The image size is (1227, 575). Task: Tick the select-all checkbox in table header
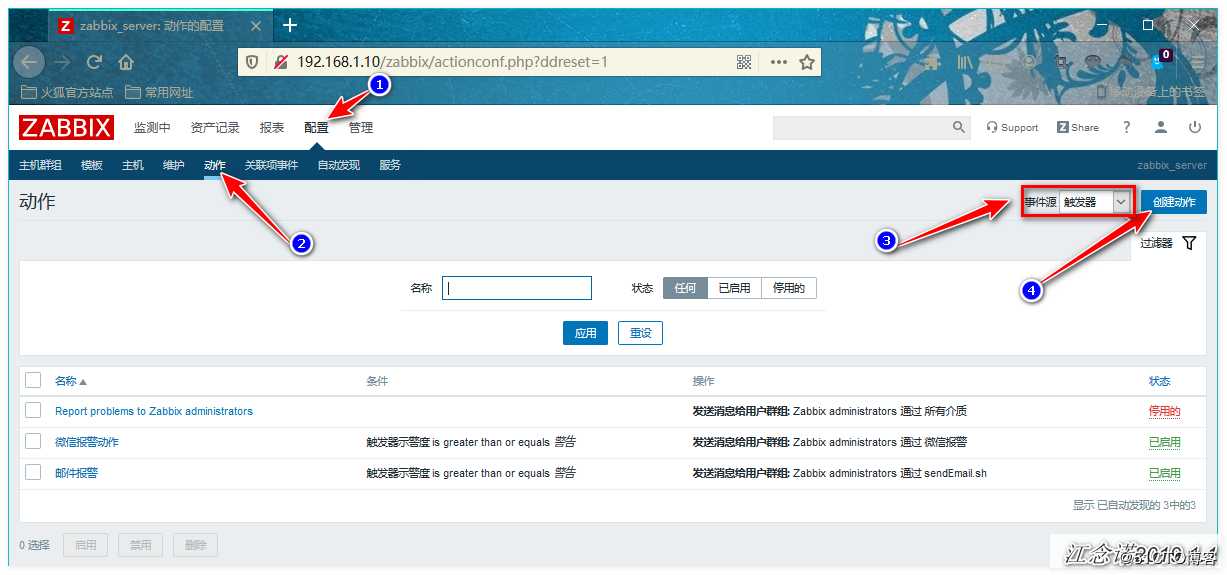tap(33, 380)
